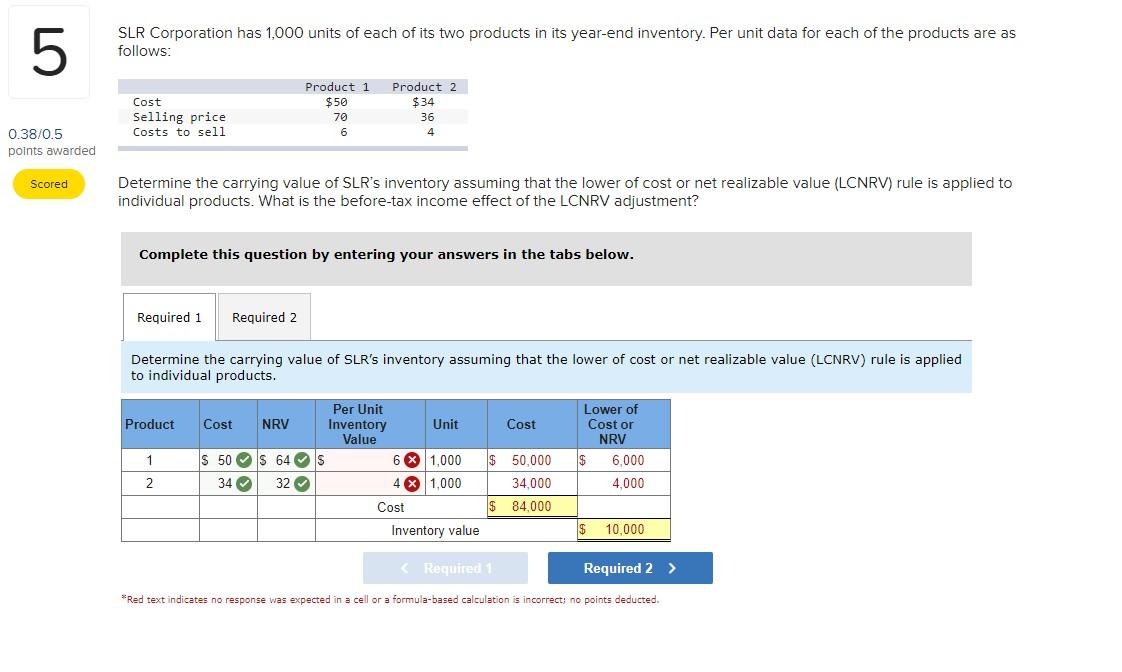Click the Product 1 Cost cell showing 50
Image resolution: width=1122 pixels, height=672 pixels.
point(228,460)
